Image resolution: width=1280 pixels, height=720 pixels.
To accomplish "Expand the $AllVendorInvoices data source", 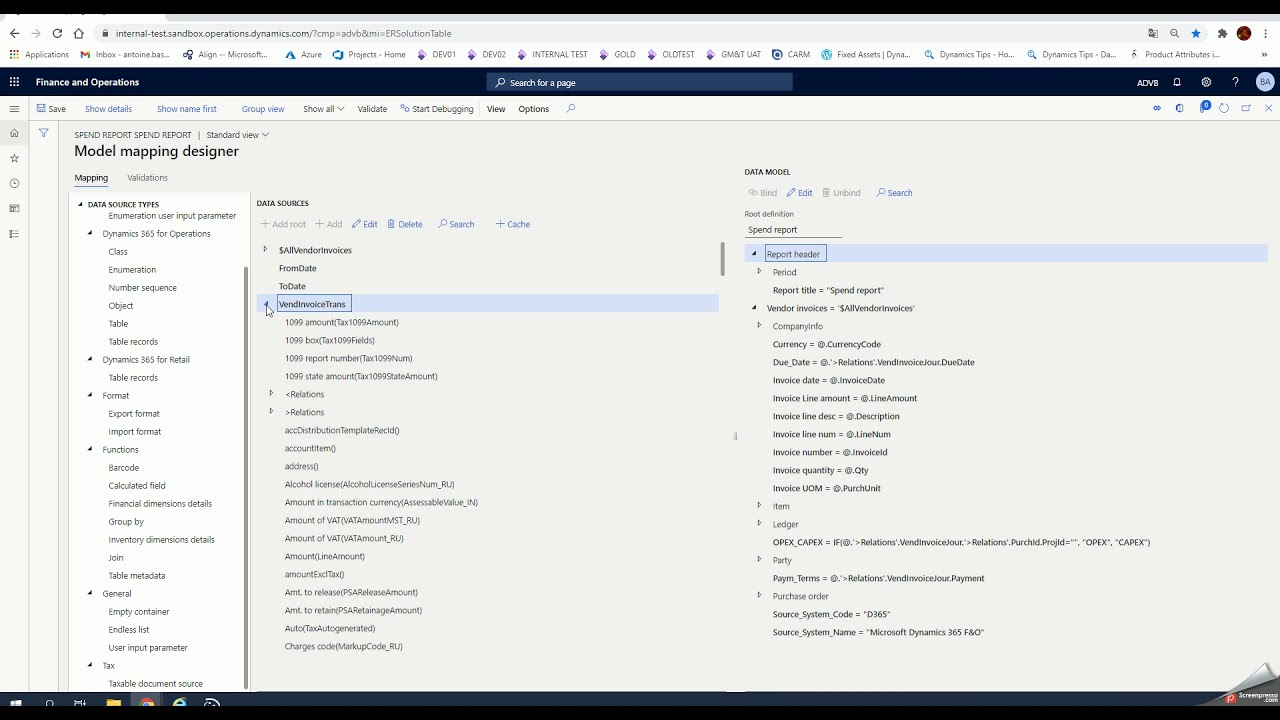I will click(x=265, y=249).
